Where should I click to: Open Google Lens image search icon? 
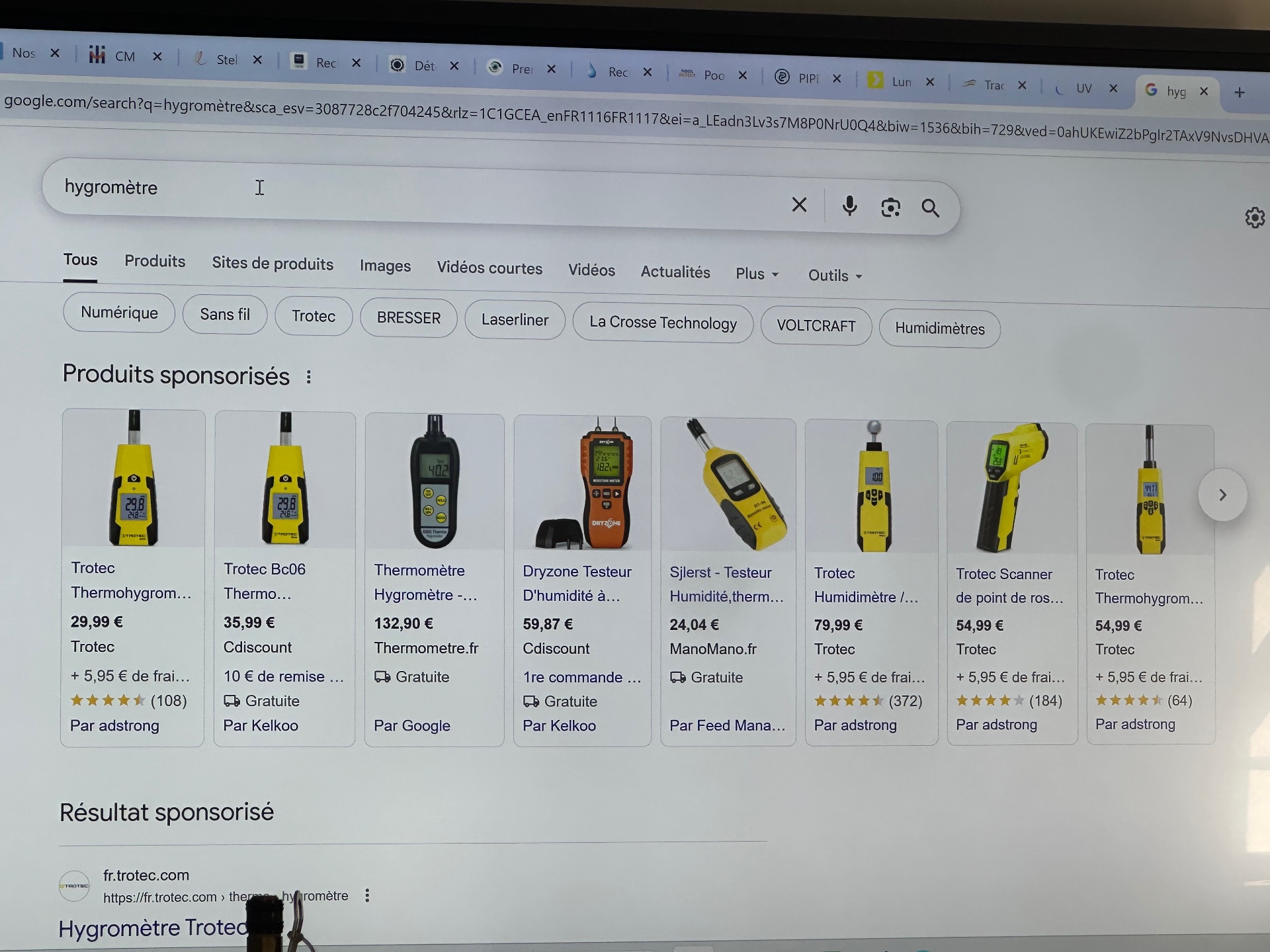890,208
